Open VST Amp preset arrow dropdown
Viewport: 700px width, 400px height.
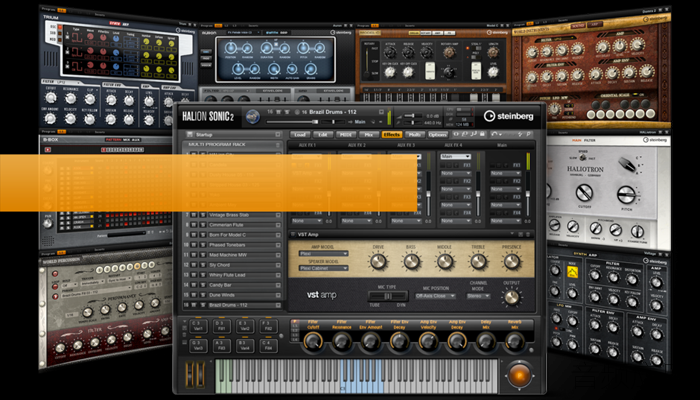click(x=512, y=234)
